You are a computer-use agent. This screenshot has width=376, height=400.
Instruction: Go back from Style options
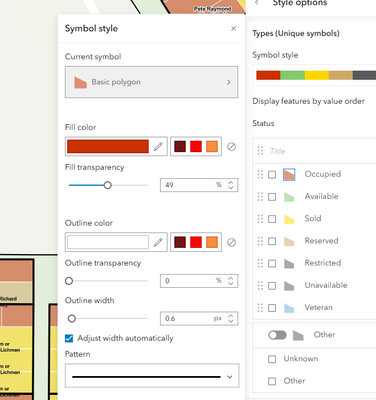pyautogui.click(x=257, y=3)
